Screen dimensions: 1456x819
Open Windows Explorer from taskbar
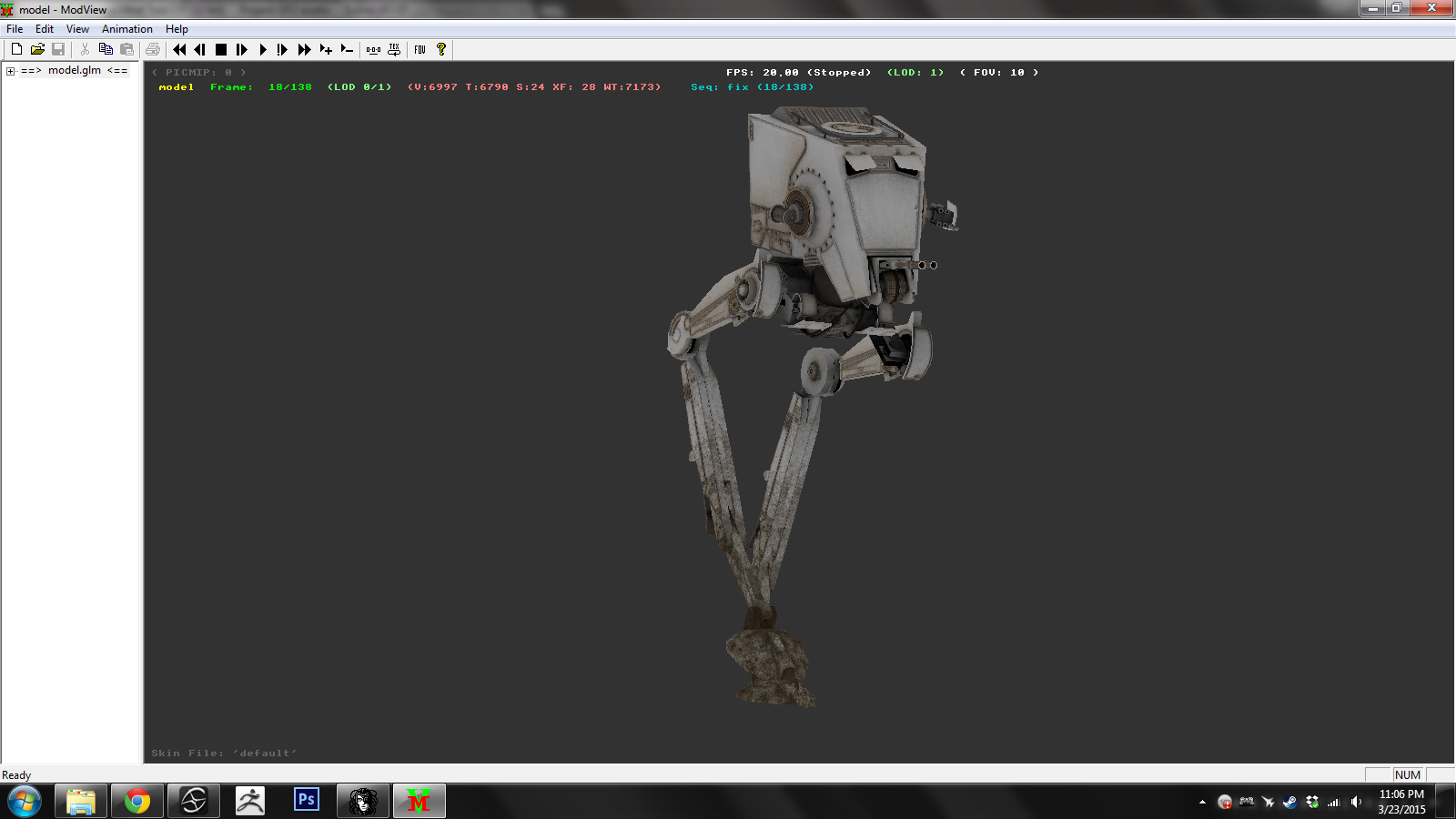coord(81,802)
